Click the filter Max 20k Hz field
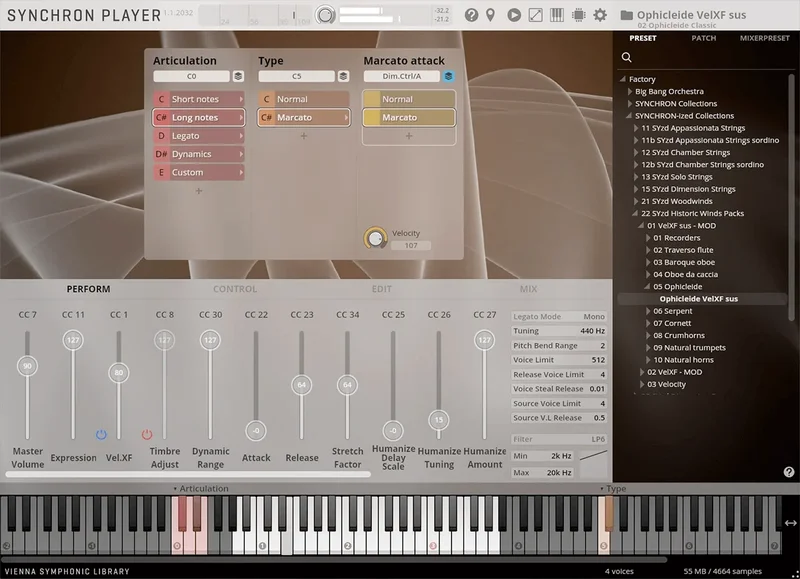 point(542,473)
